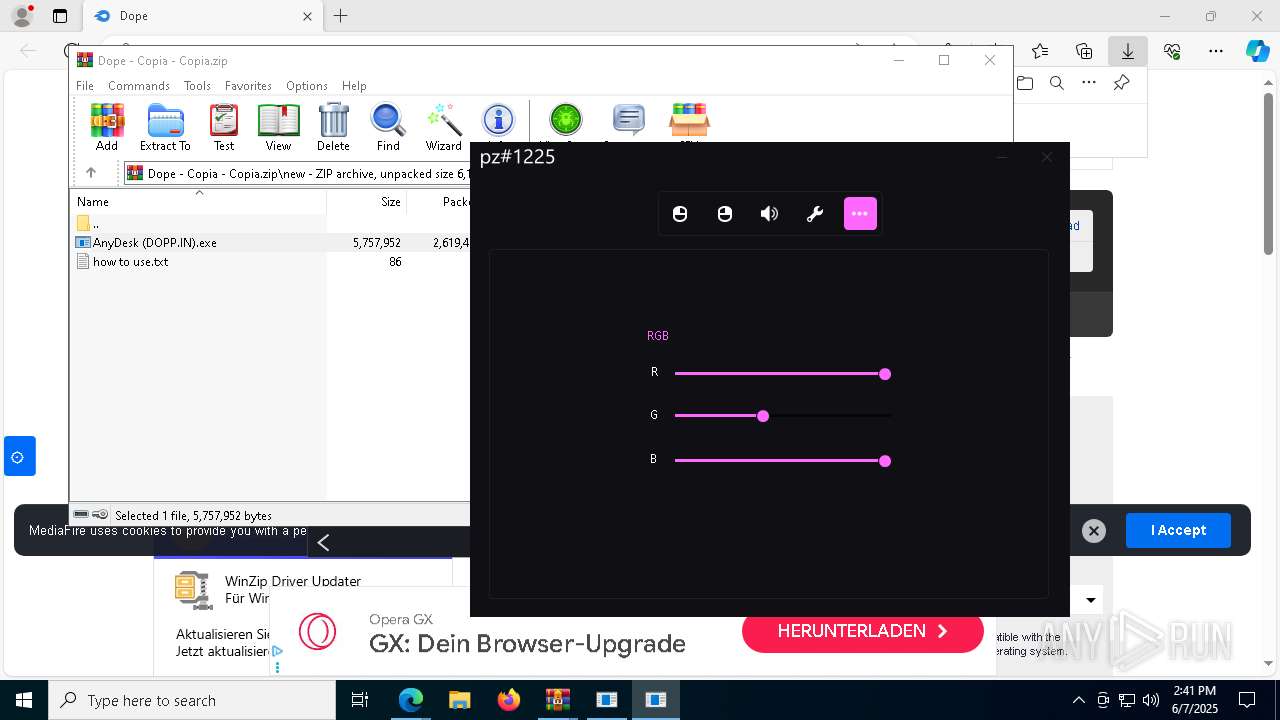Select the sound speaker tab in pz#1225
The height and width of the screenshot is (720, 1280).
point(769,214)
